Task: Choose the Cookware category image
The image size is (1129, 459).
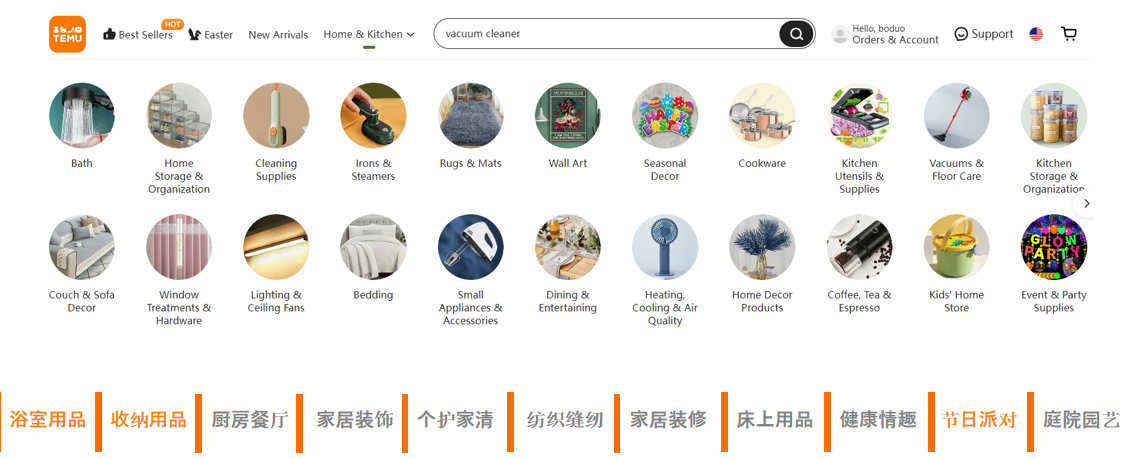Action: [762, 115]
